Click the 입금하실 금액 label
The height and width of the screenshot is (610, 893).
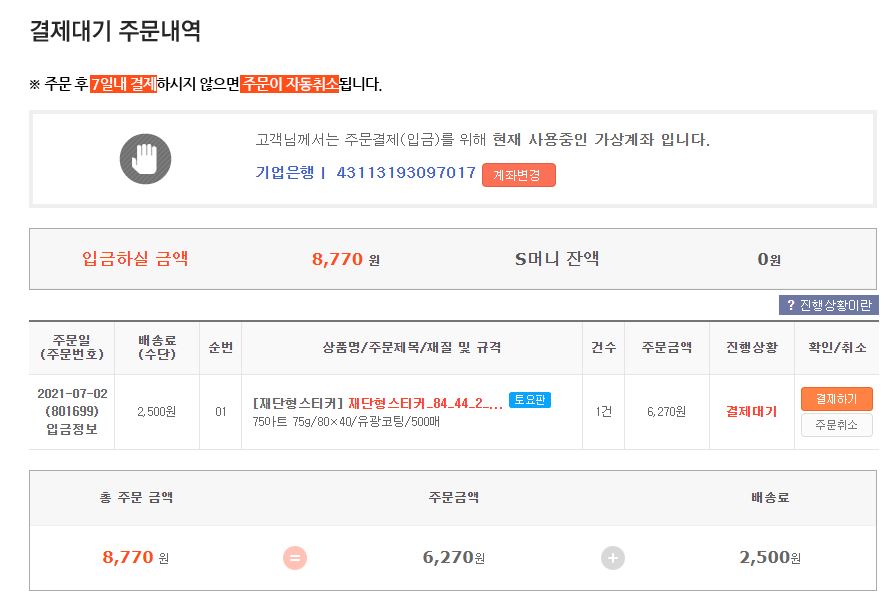(135, 259)
